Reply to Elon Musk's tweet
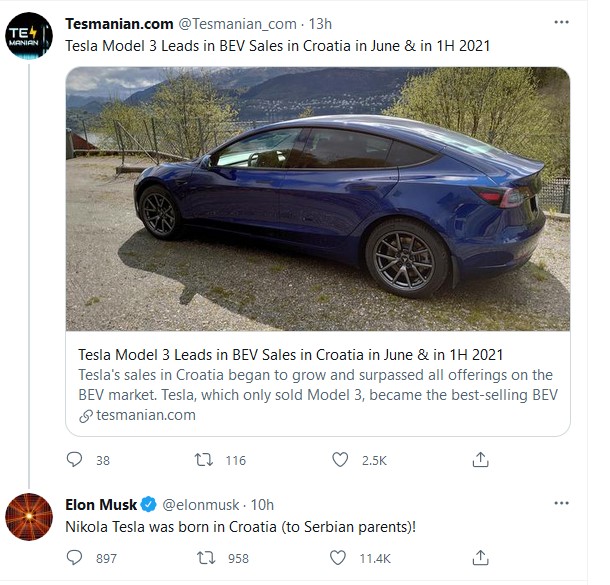610x585 pixels. tap(75, 558)
